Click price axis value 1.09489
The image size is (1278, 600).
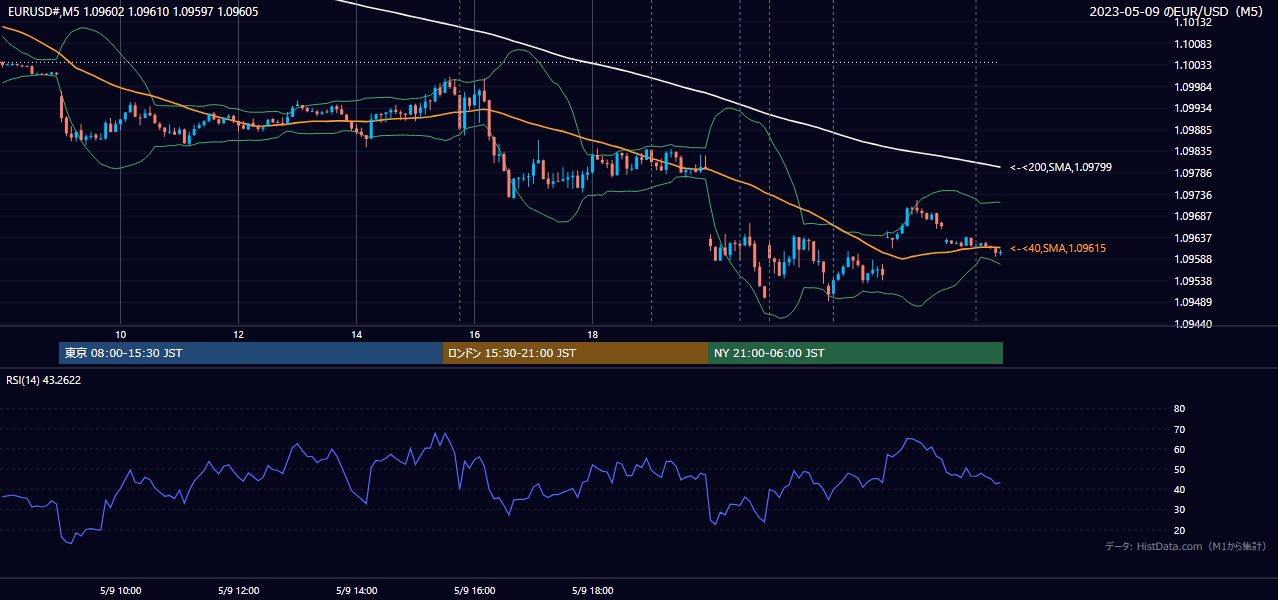(x=1193, y=302)
